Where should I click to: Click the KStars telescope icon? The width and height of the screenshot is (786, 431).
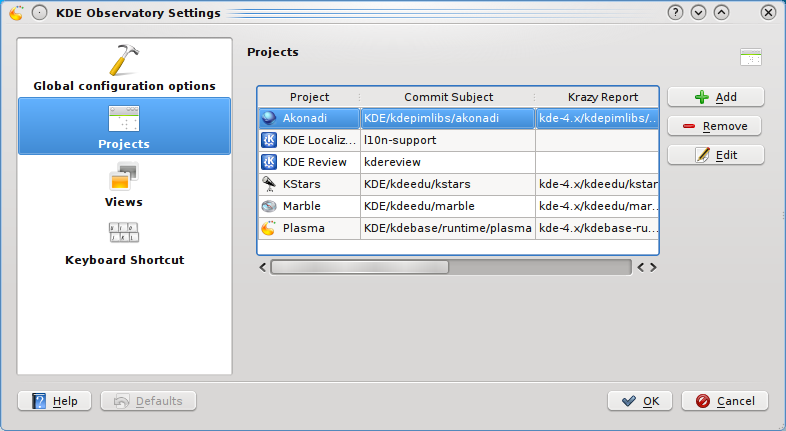tap(269, 184)
